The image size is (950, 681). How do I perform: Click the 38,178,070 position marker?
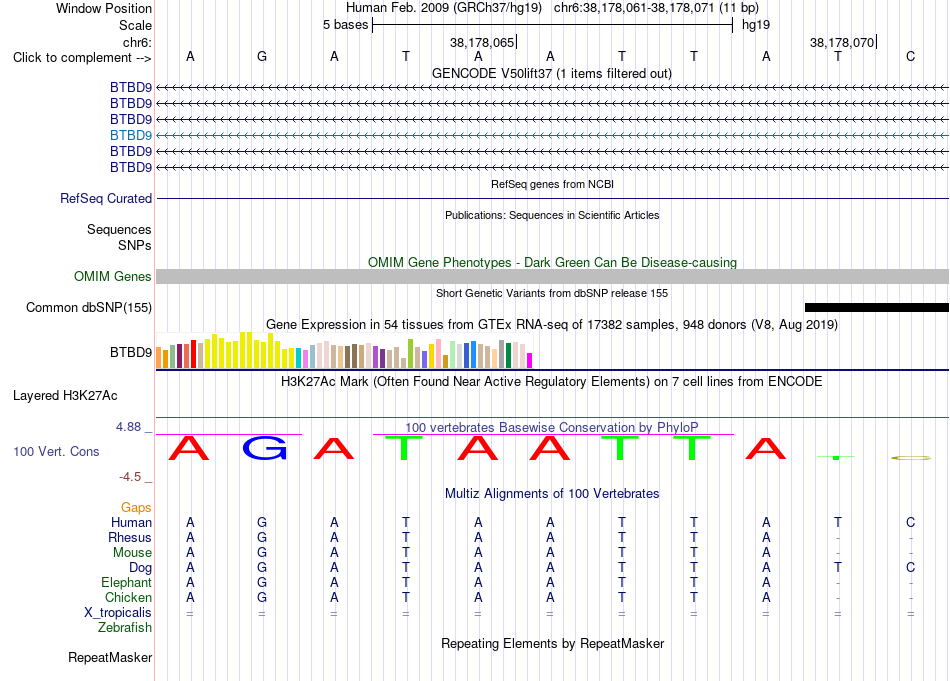coord(842,42)
